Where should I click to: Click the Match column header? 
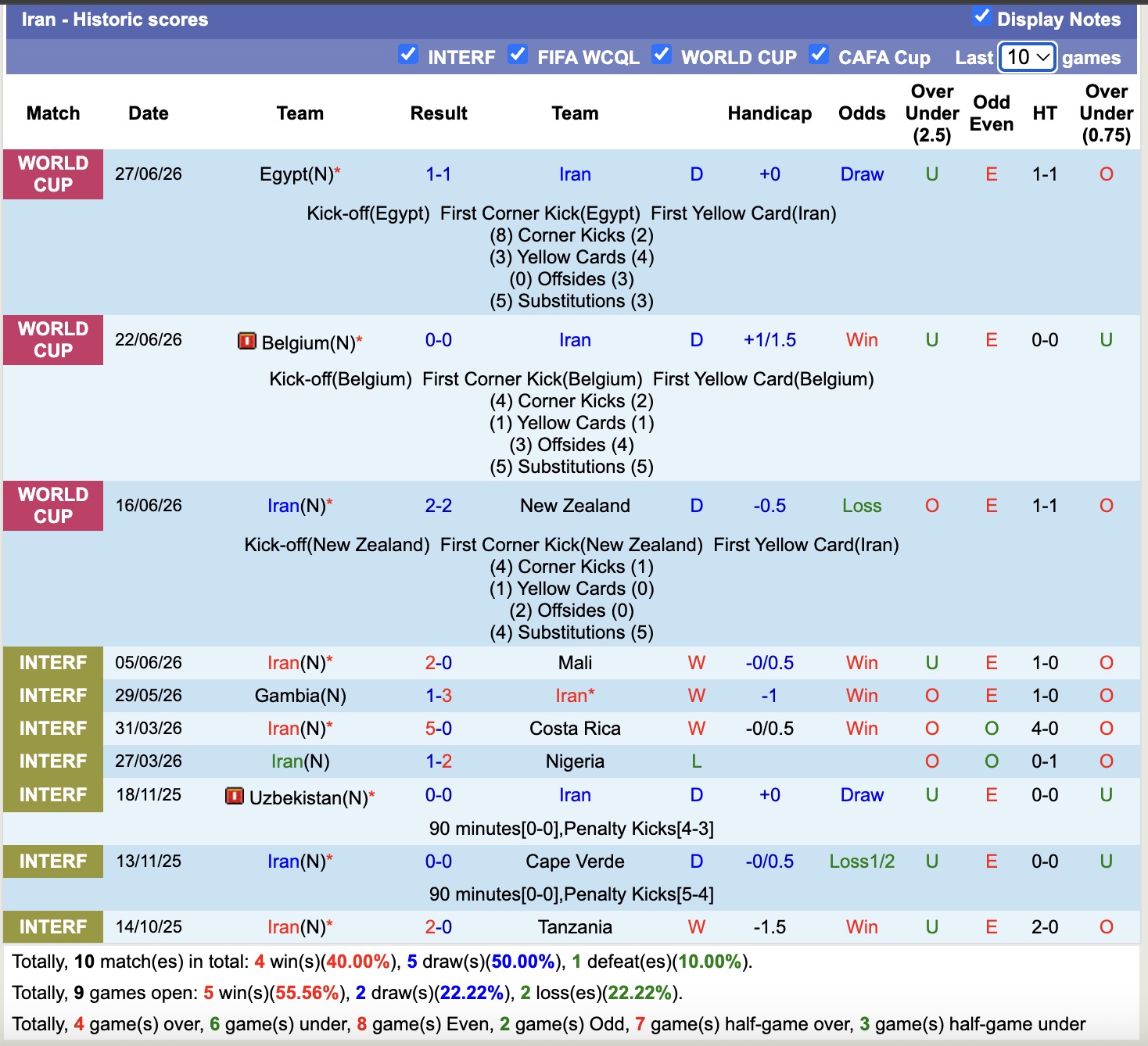(x=53, y=113)
